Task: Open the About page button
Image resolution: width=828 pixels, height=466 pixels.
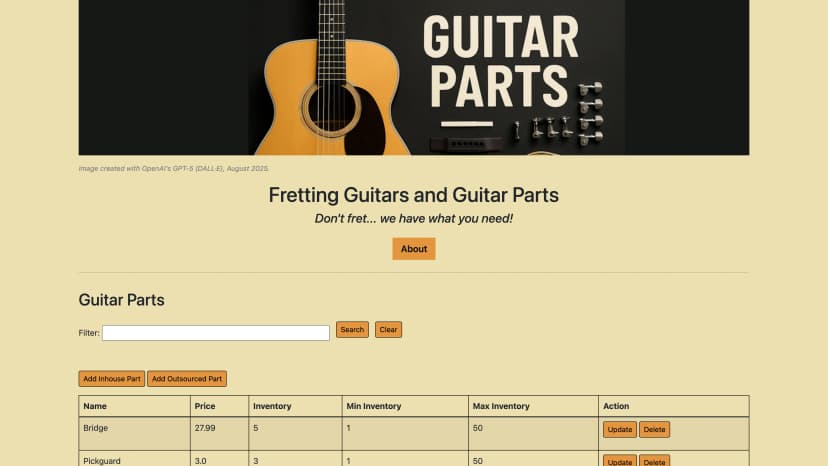Action: point(413,249)
